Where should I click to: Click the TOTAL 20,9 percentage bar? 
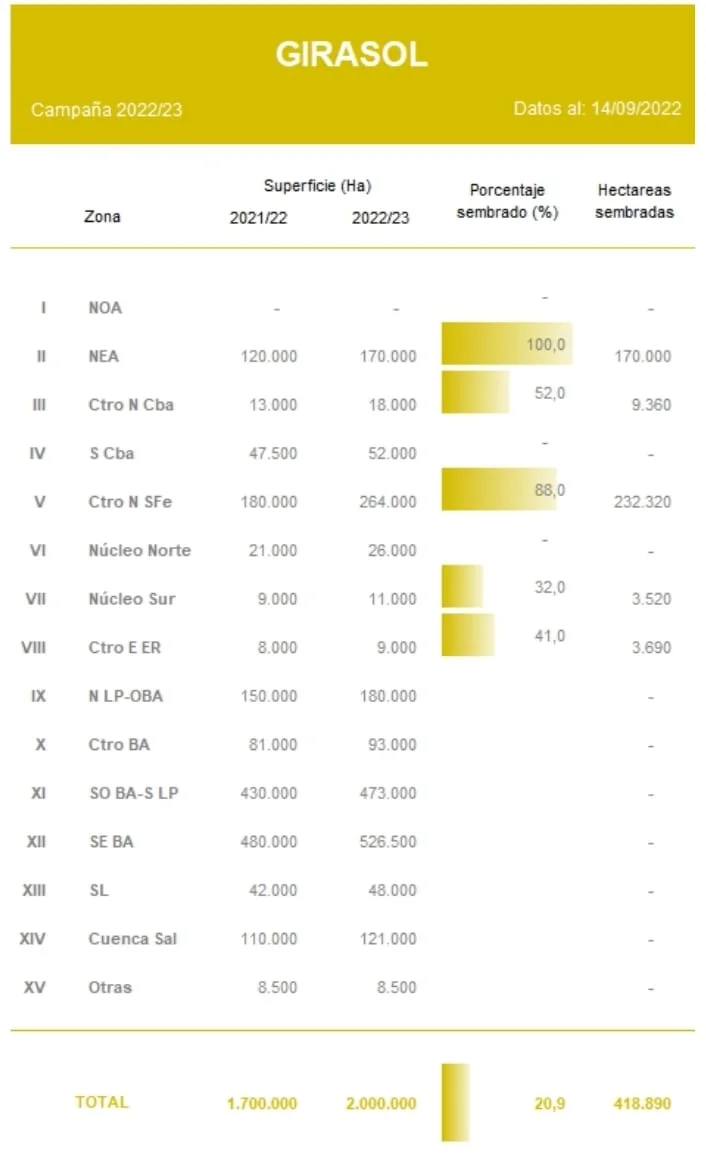456,1102
